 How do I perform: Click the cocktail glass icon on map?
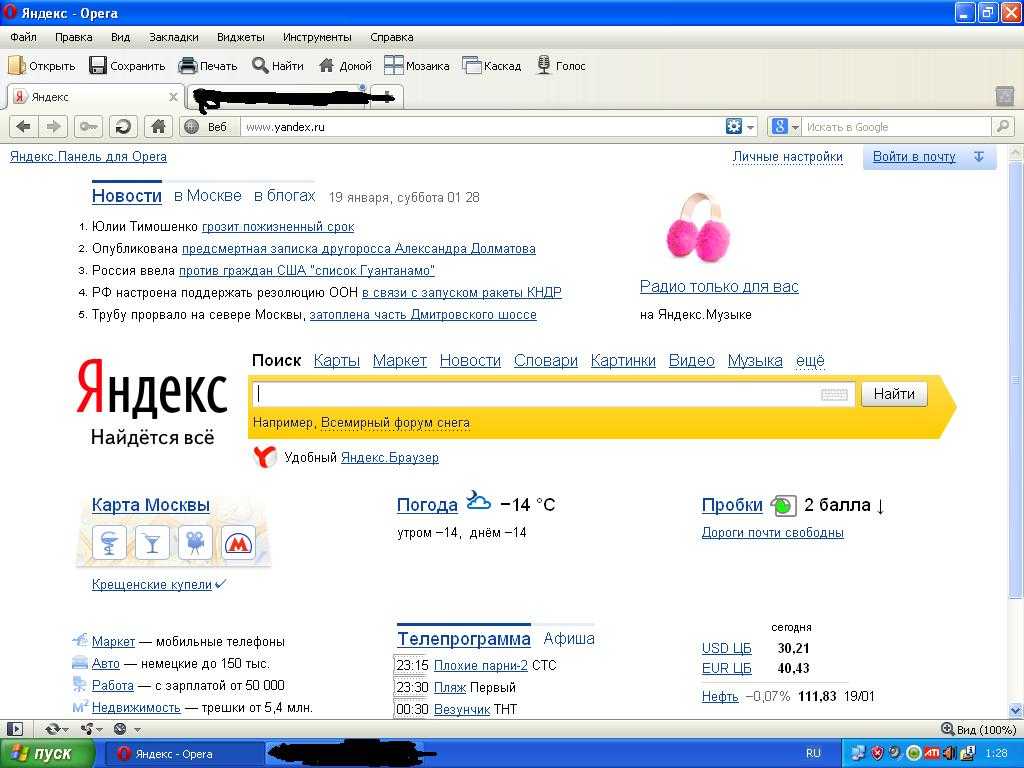point(152,543)
